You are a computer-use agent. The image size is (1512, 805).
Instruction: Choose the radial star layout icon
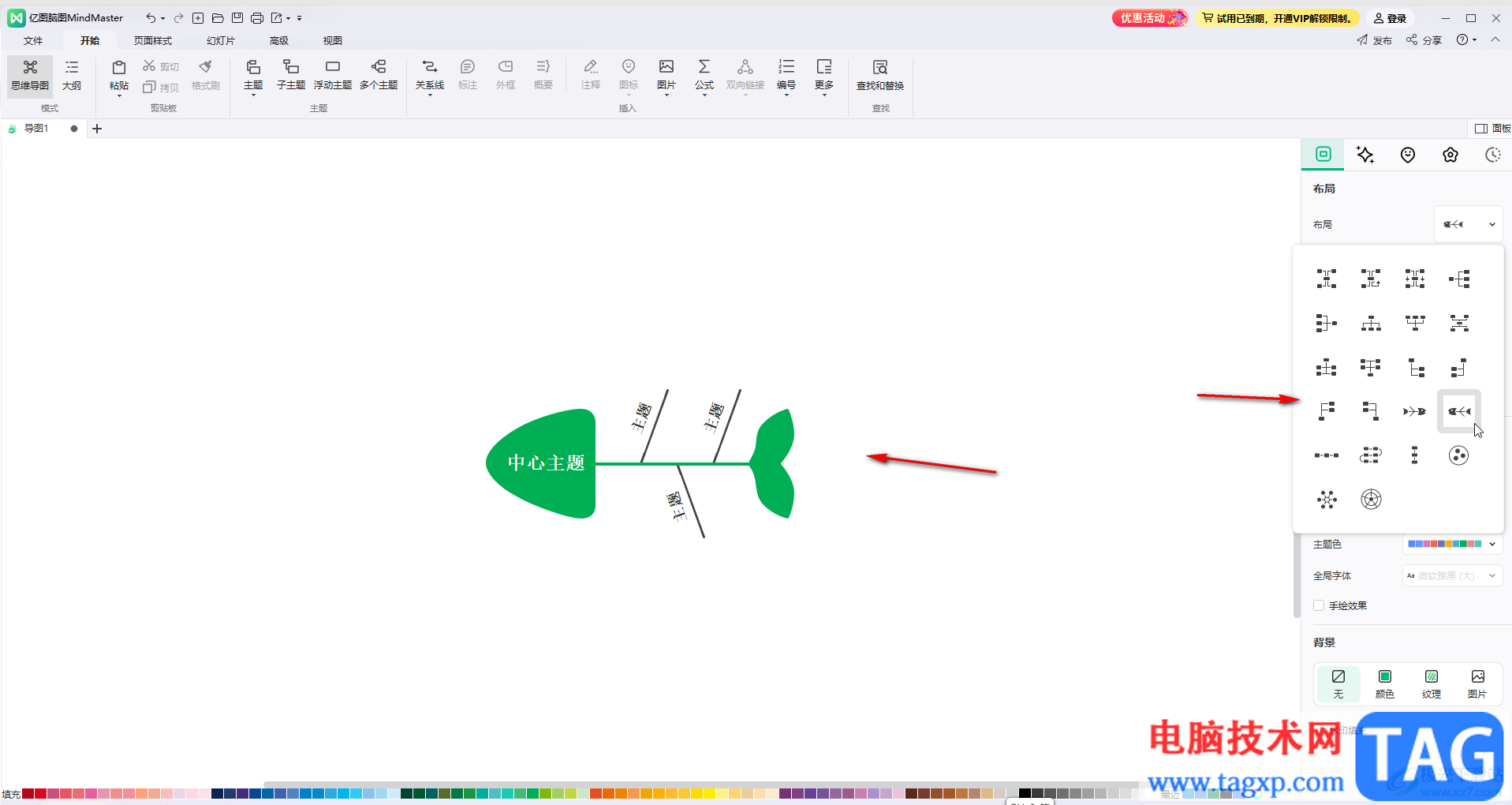coord(1327,500)
